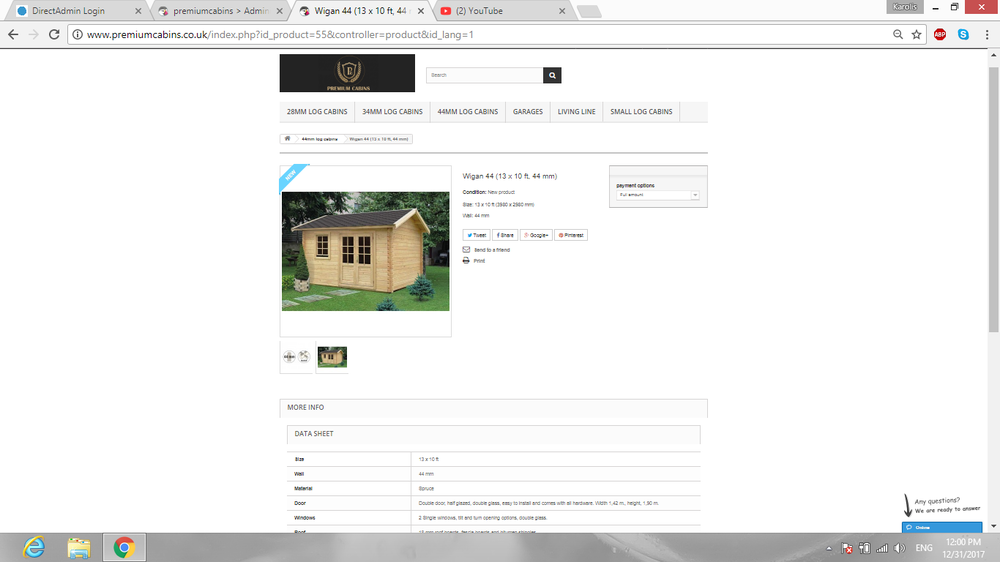Open the 34MM LOG CABINS menu
This screenshot has width=1000, height=562.
[x=392, y=112]
